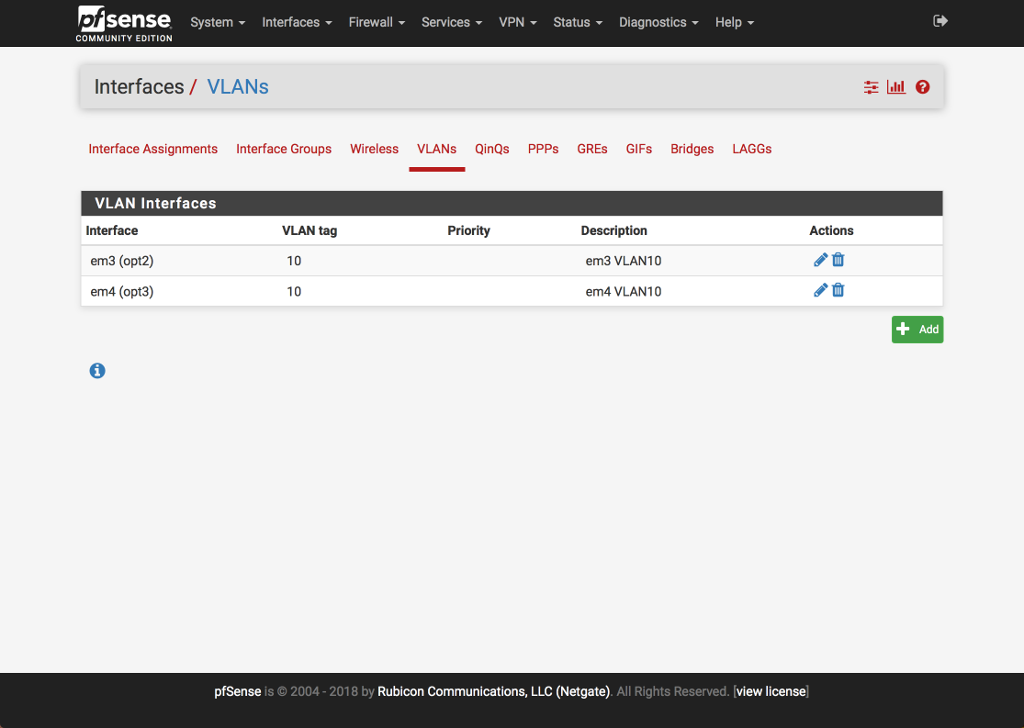Click the view license link
The width and height of the screenshot is (1024, 728).
tap(771, 691)
